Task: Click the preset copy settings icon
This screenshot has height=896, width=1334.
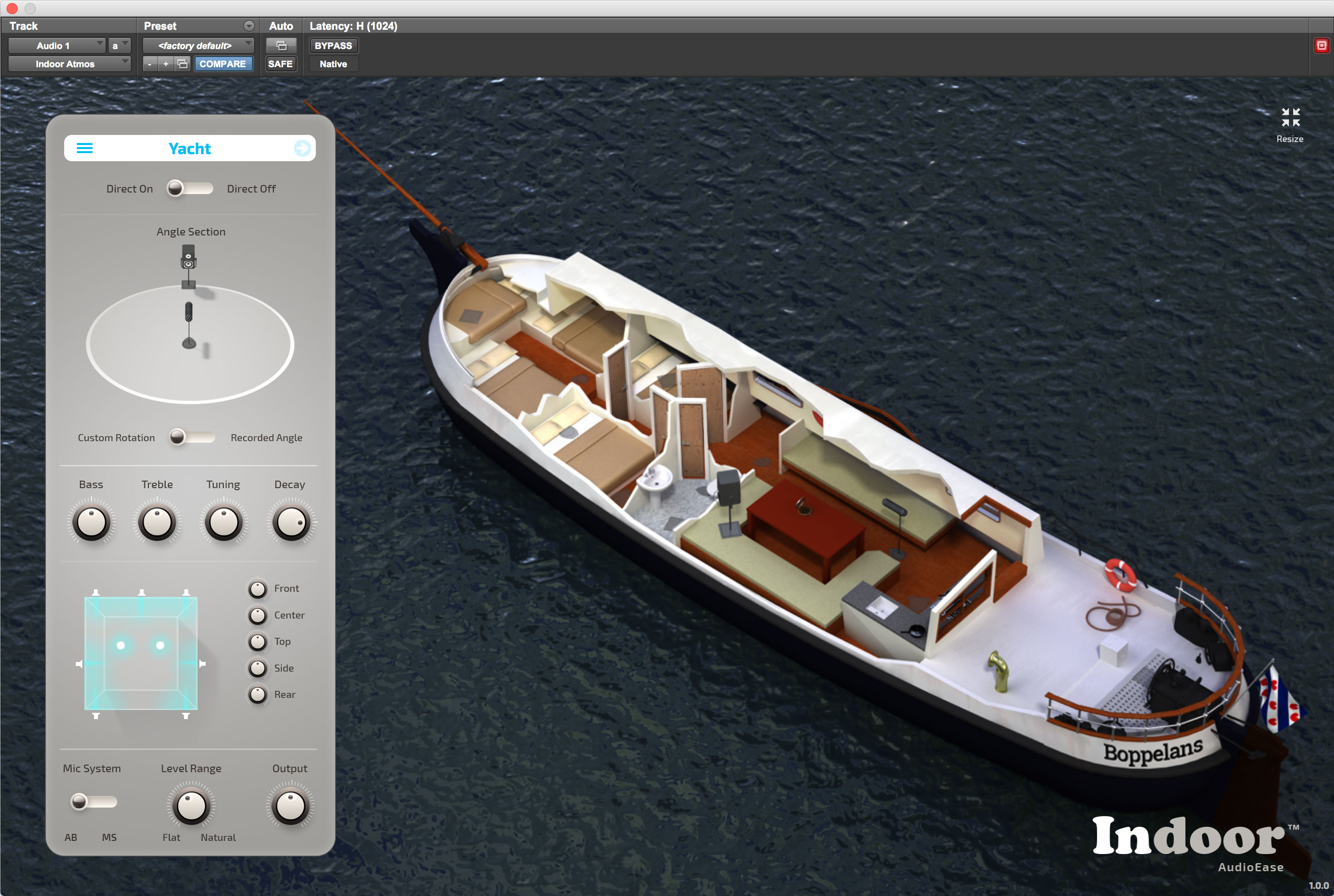Action: click(182, 64)
